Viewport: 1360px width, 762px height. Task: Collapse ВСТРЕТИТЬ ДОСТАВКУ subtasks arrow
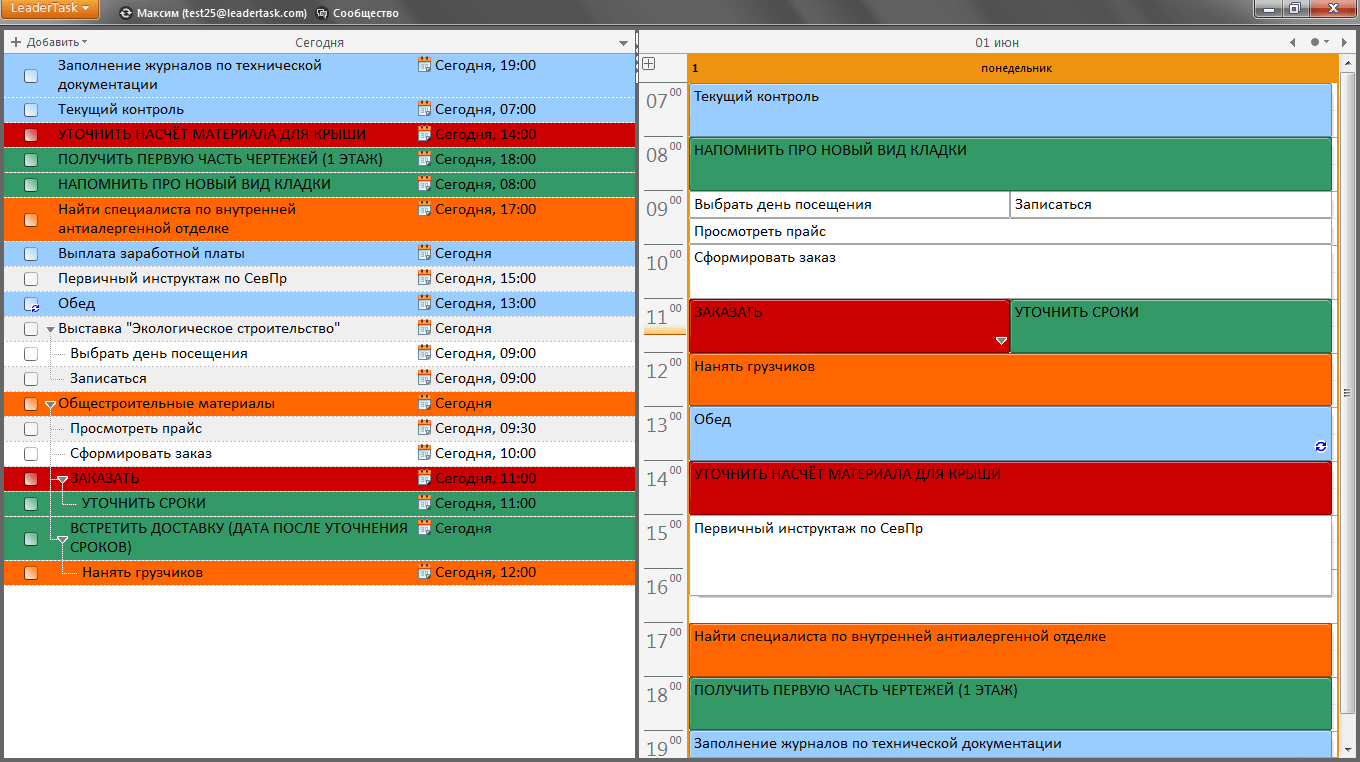(x=62, y=540)
